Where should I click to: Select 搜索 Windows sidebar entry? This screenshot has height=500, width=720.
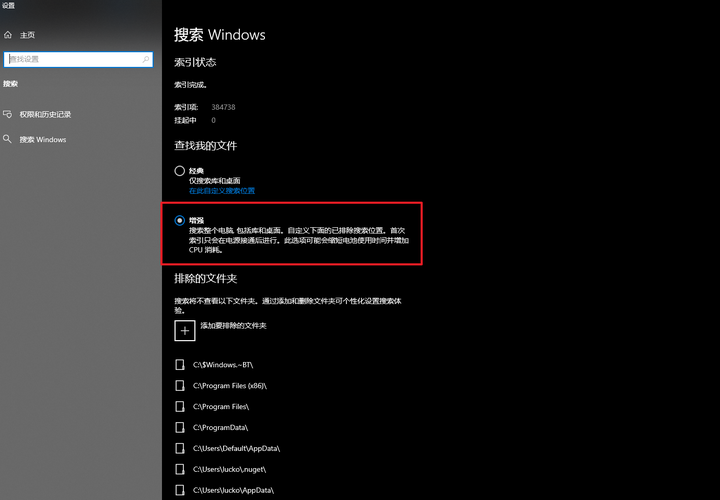point(43,140)
